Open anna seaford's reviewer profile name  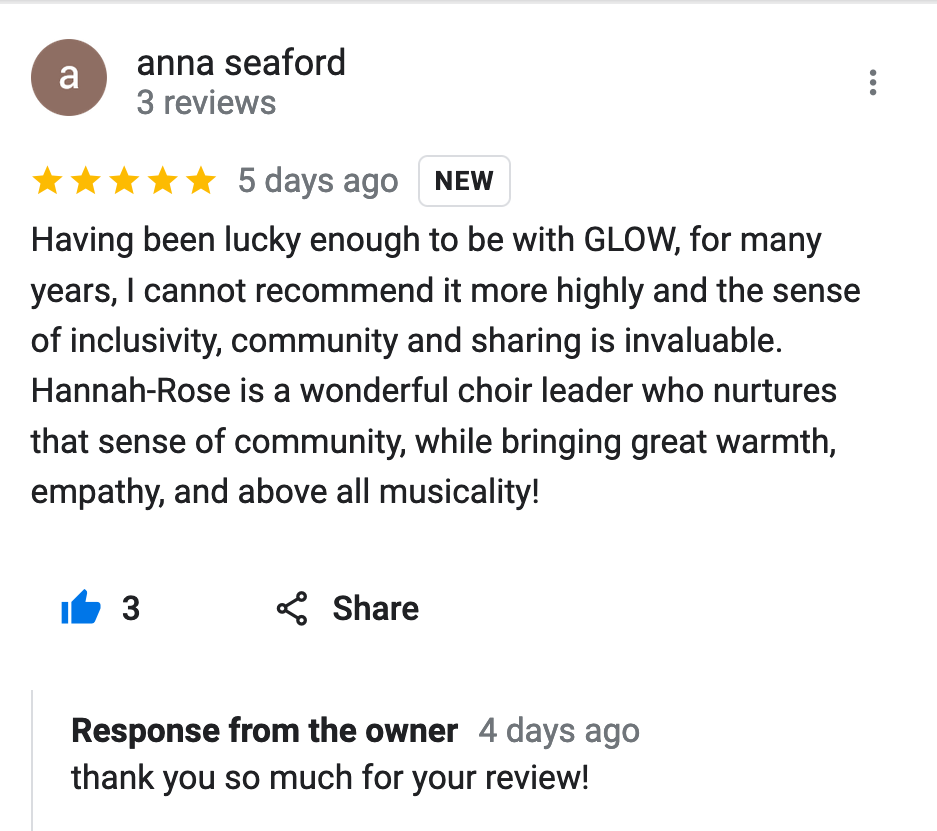tap(241, 63)
